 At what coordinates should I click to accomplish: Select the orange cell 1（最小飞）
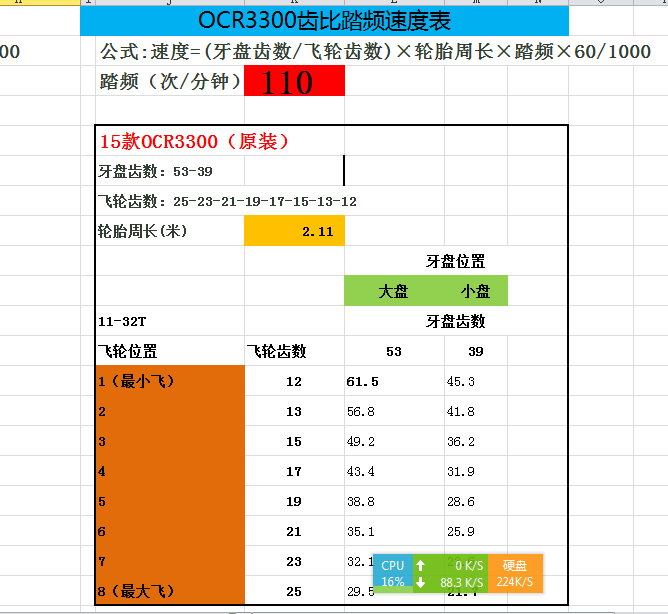(x=170, y=381)
